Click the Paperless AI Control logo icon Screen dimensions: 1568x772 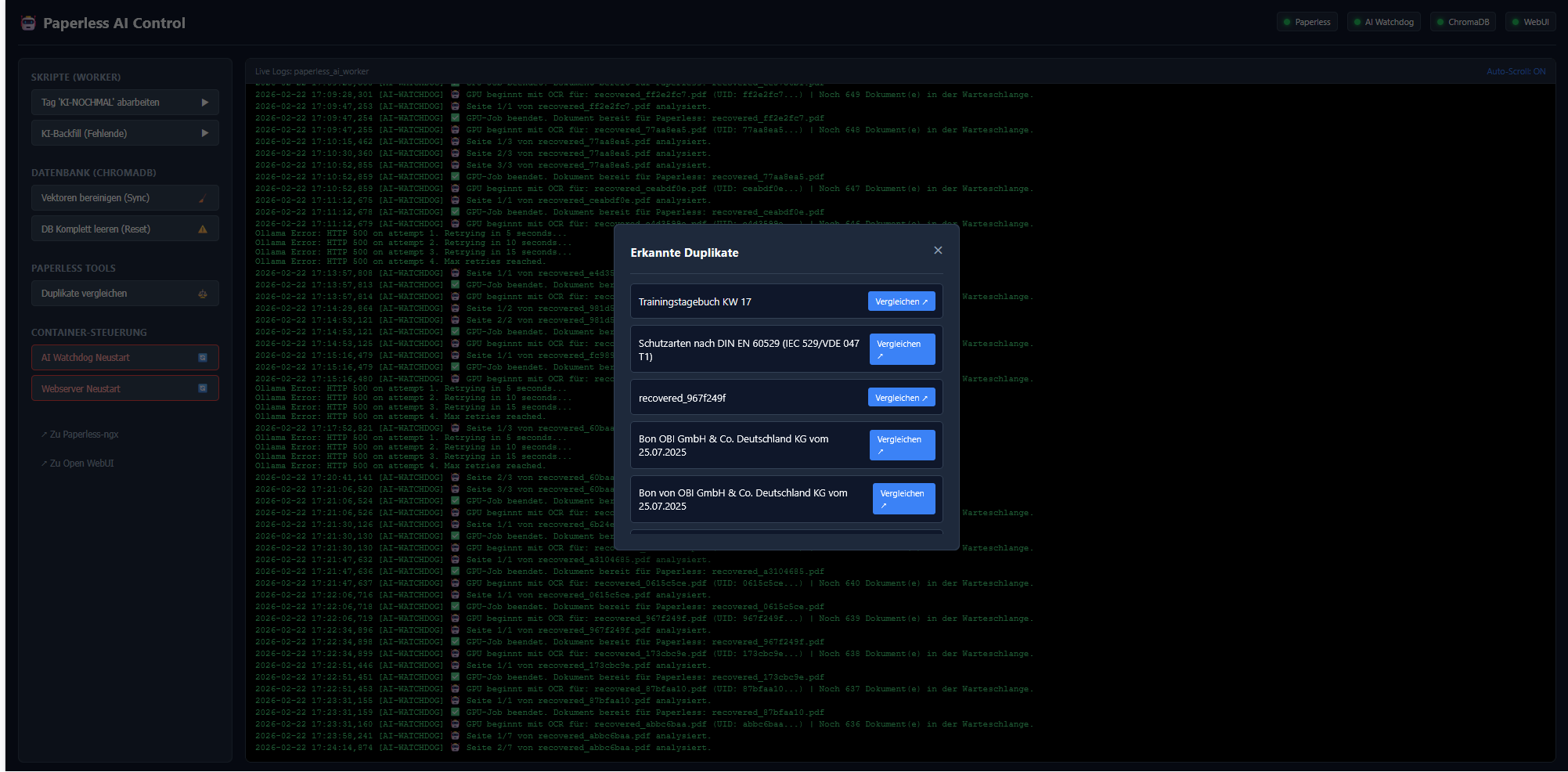[x=28, y=23]
